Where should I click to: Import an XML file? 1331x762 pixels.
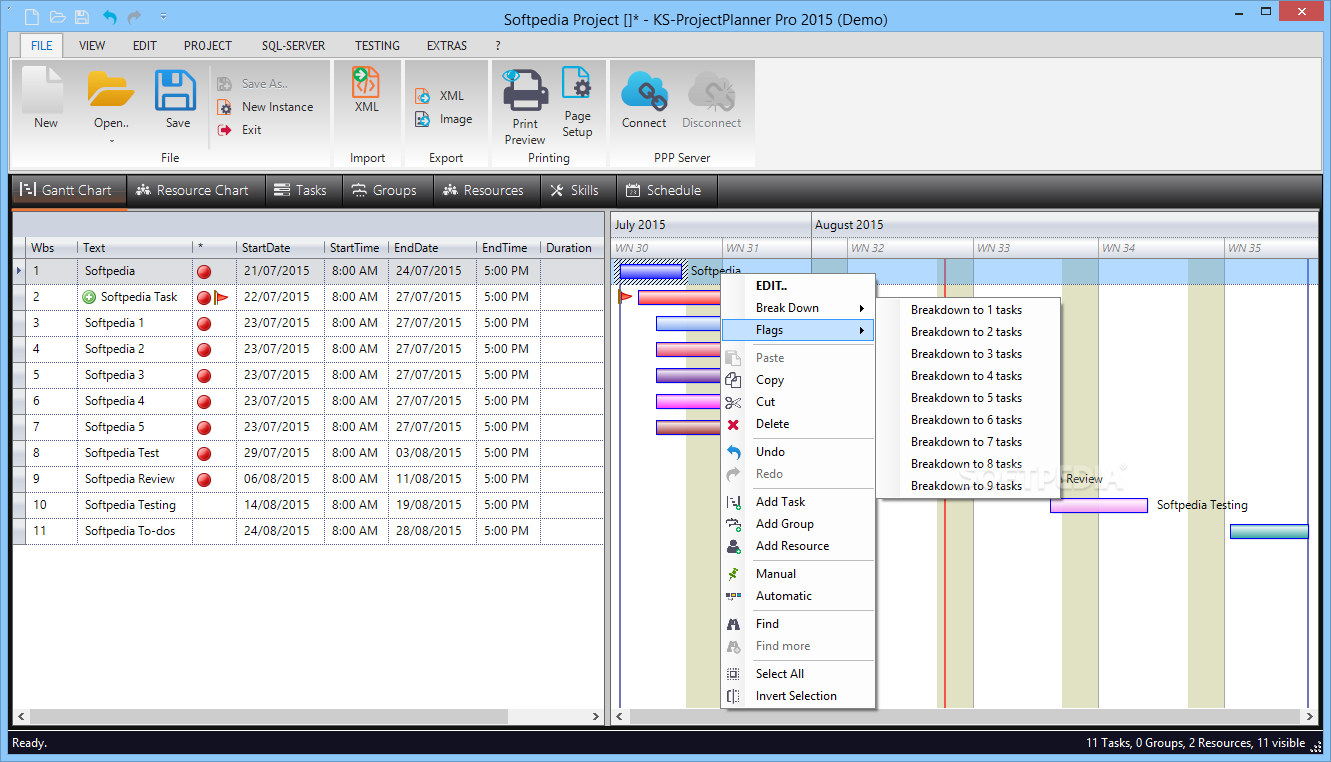coord(367,90)
